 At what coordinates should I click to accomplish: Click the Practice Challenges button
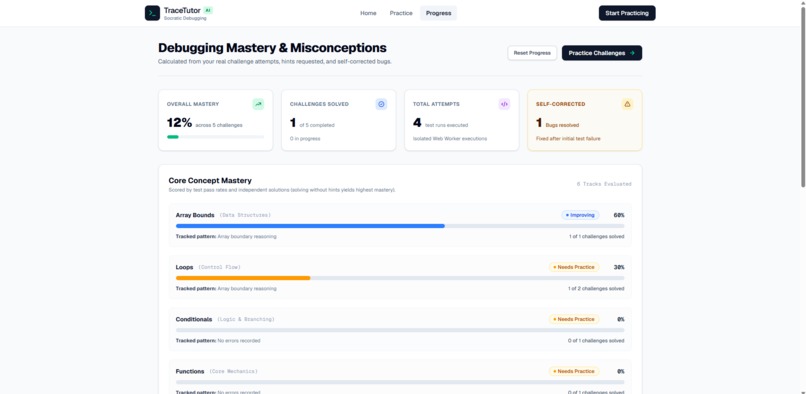coord(601,53)
